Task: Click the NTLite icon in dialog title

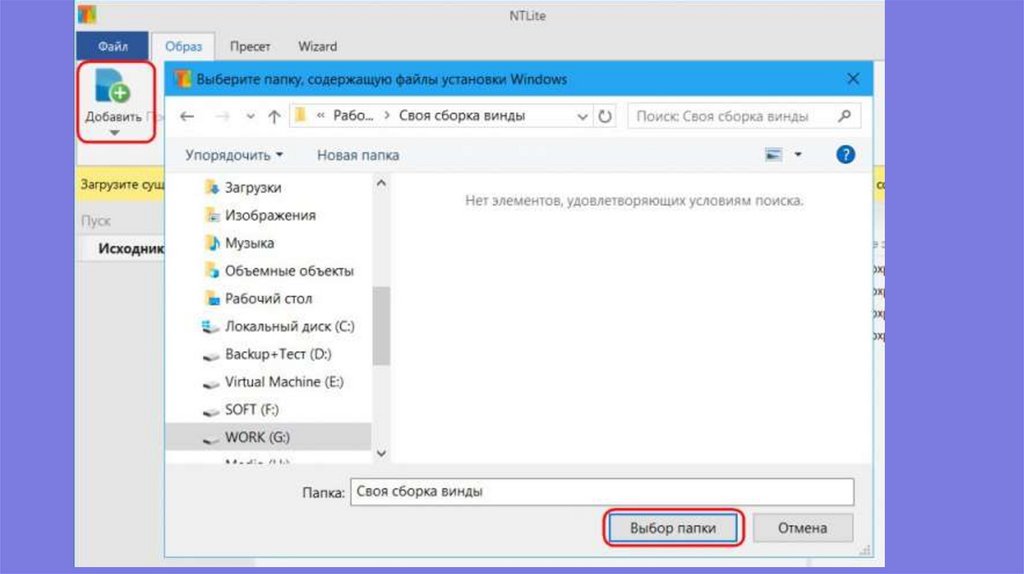Action: click(183, 79)
